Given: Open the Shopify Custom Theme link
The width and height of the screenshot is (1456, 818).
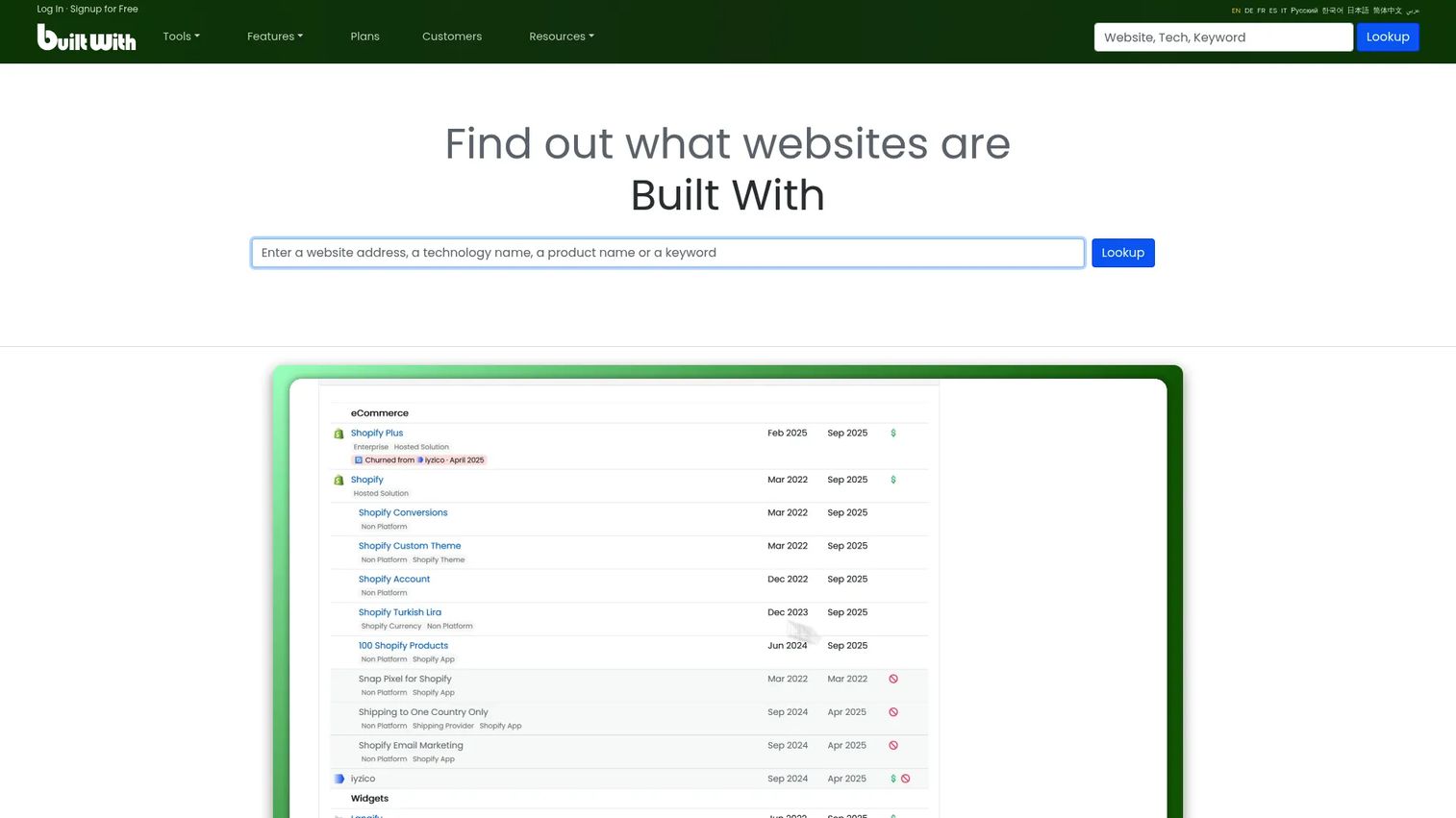Looking at the screenshot, I should [x=410, y=546].
